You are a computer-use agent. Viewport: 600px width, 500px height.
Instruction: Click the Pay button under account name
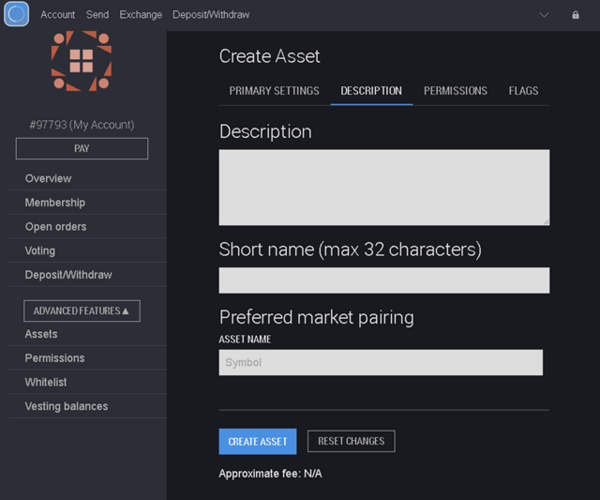pos(82,148)
